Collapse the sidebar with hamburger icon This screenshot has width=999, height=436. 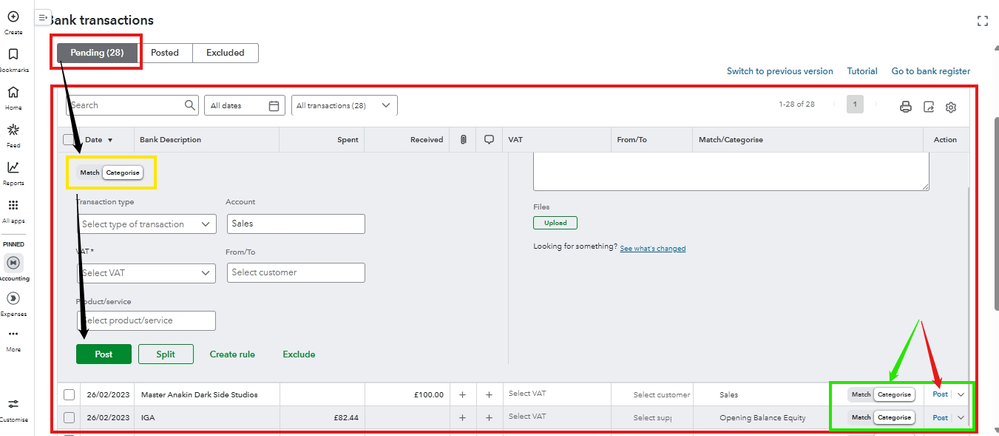43,17
